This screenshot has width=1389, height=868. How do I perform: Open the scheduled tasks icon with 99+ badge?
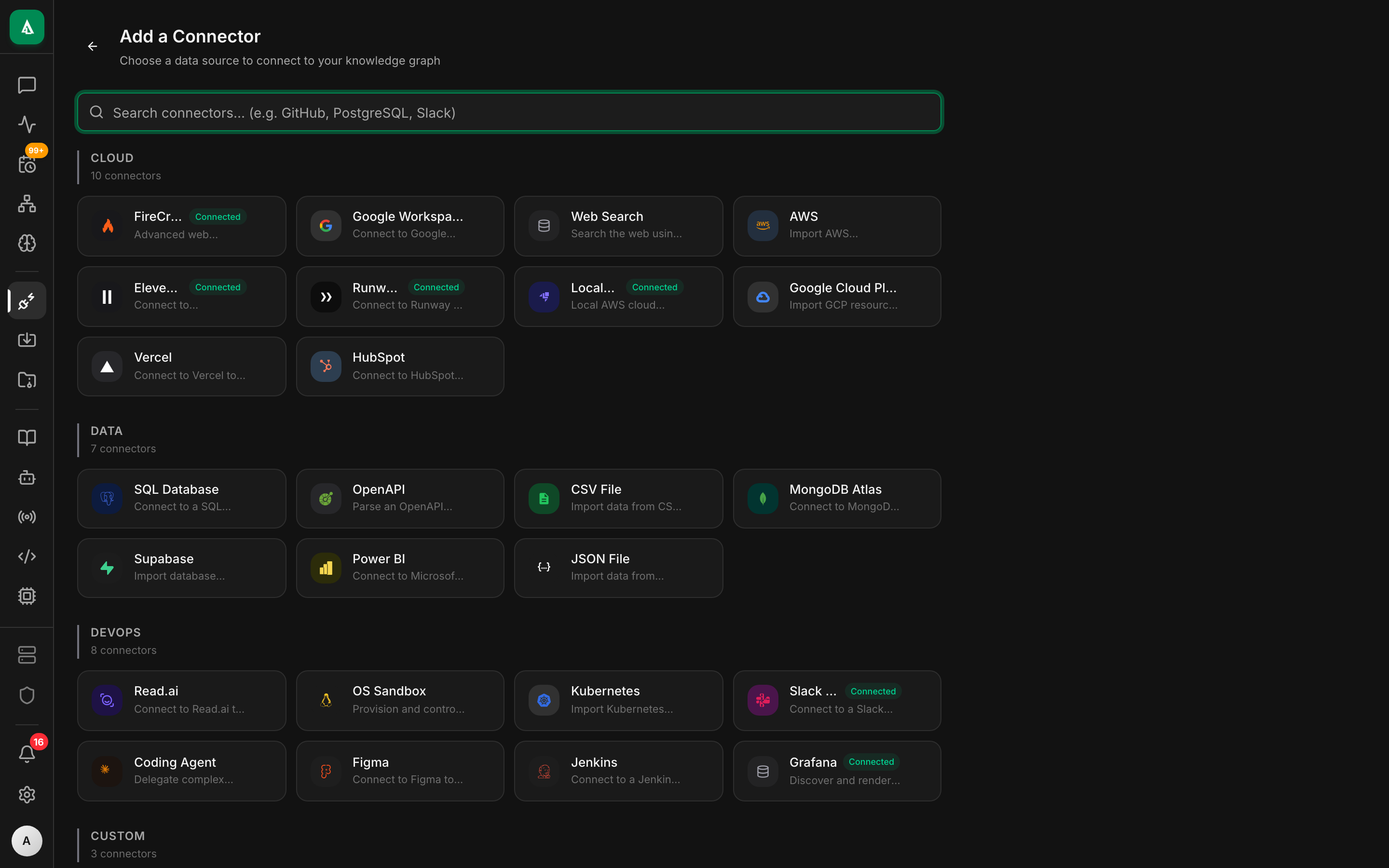coord(27,165)
